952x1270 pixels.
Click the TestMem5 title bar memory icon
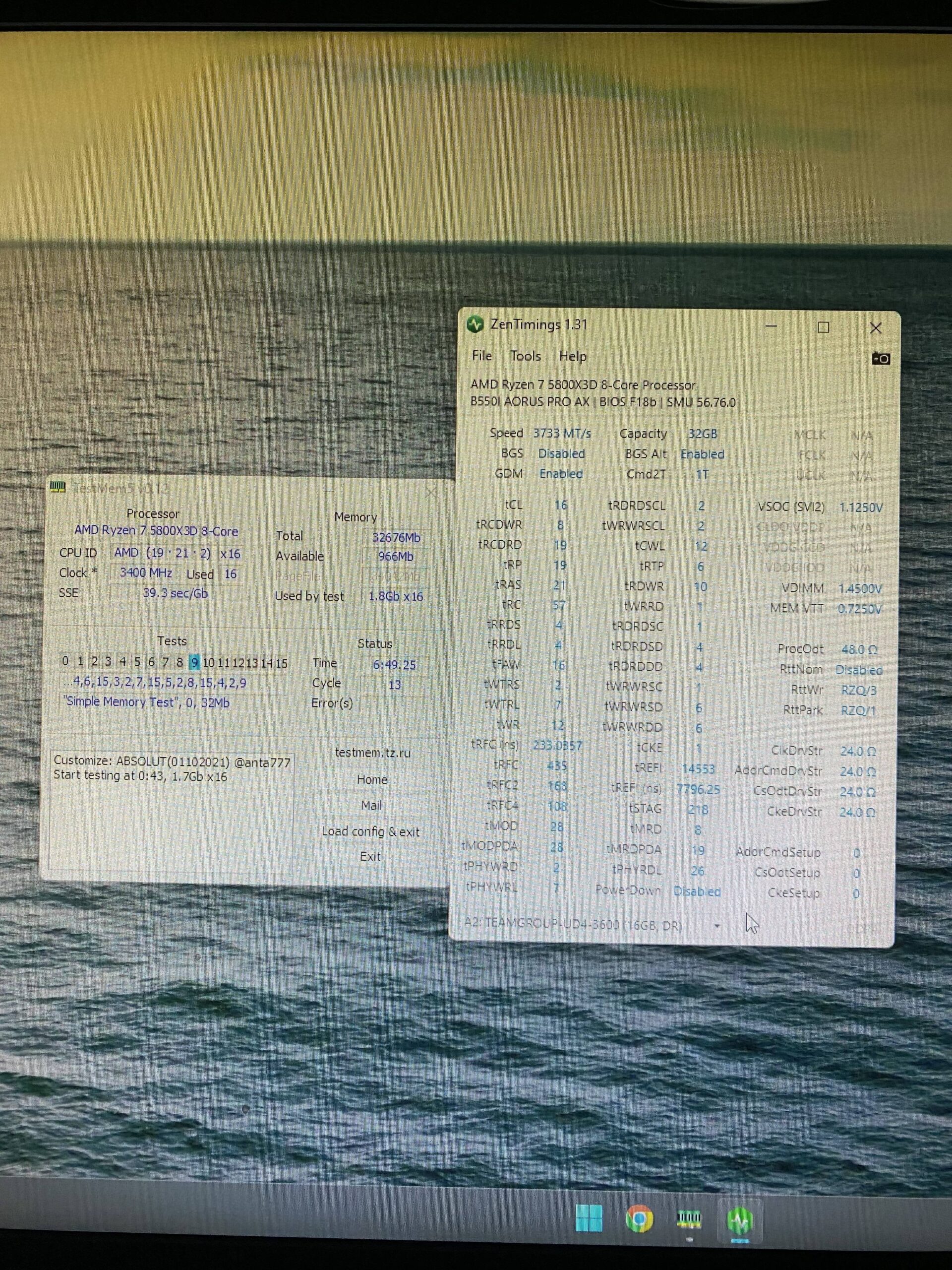point(58,488)
